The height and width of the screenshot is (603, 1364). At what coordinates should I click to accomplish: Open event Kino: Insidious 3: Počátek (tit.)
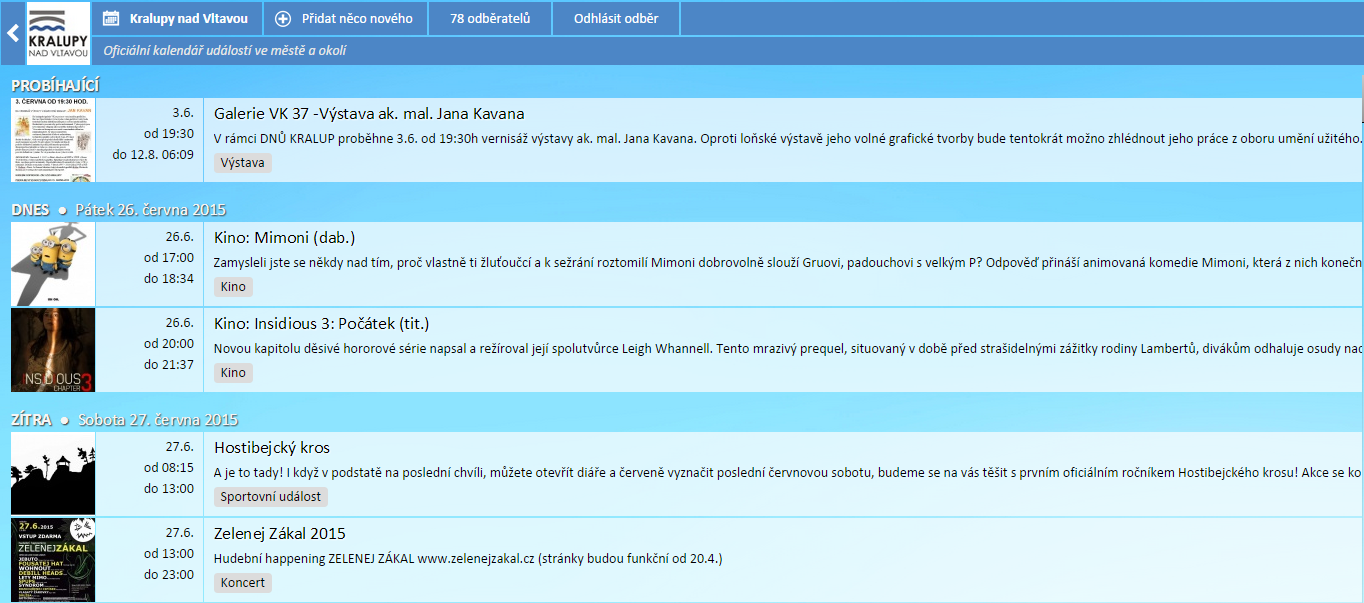(x=322, y=324)
